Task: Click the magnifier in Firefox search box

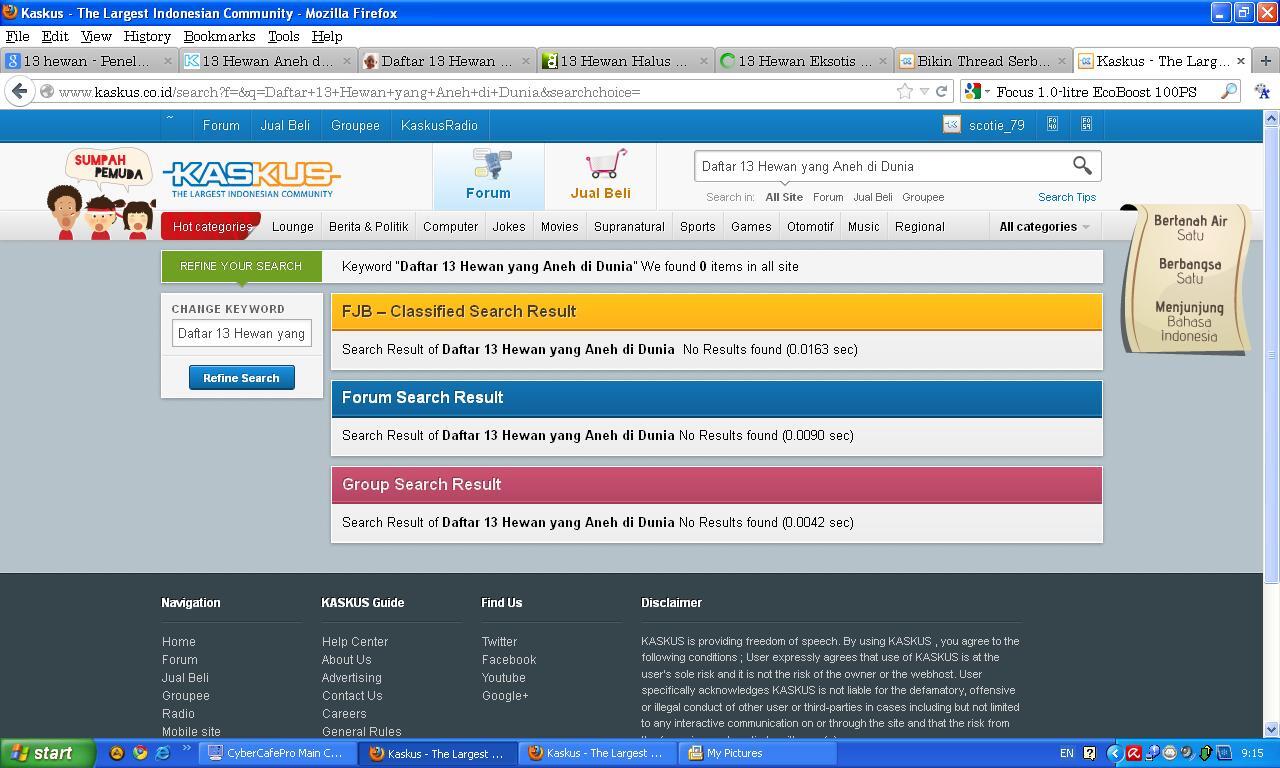Action: coord(1229,91)
